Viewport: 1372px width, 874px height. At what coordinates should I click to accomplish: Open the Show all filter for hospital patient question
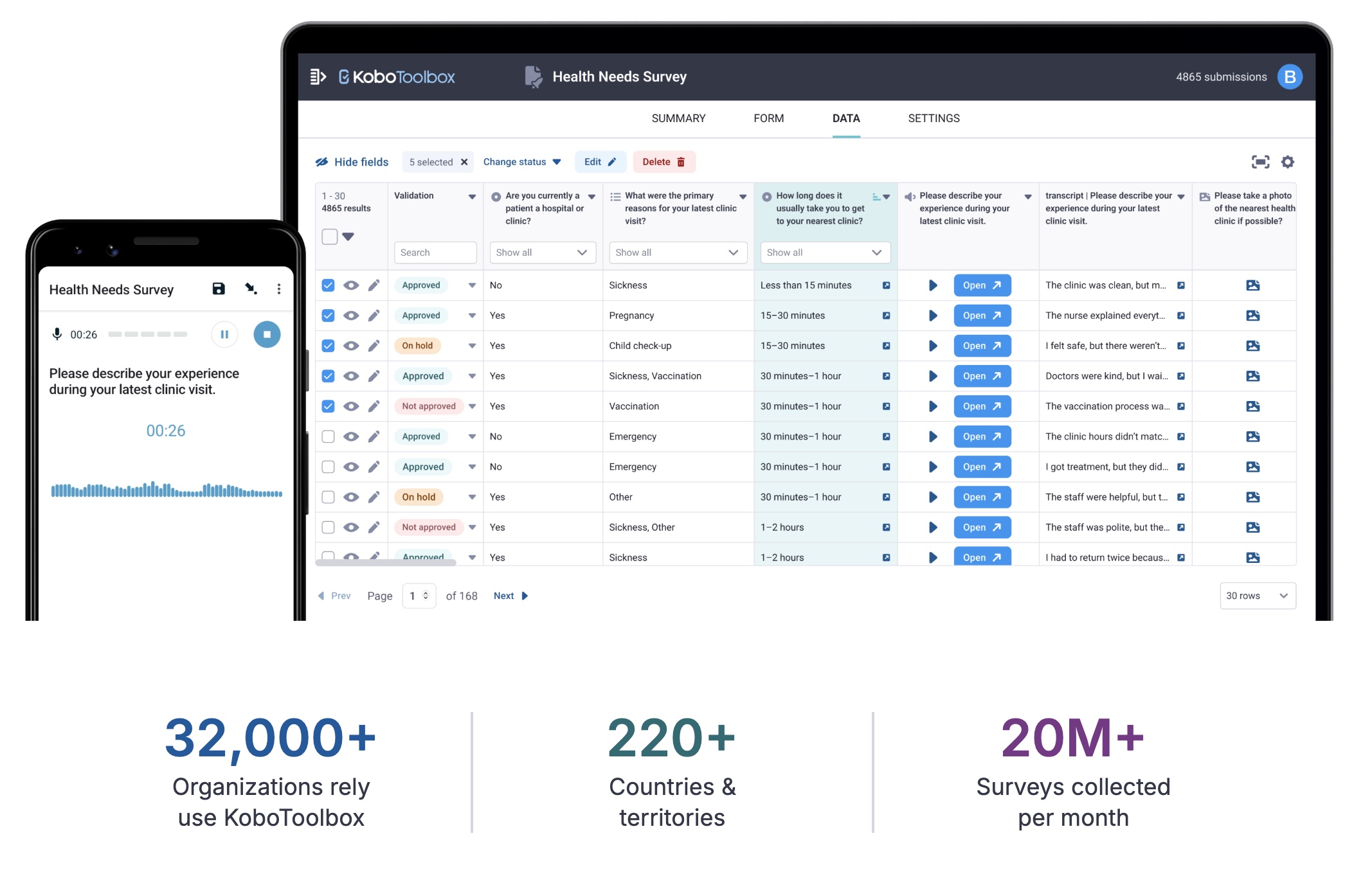[542, 253]
